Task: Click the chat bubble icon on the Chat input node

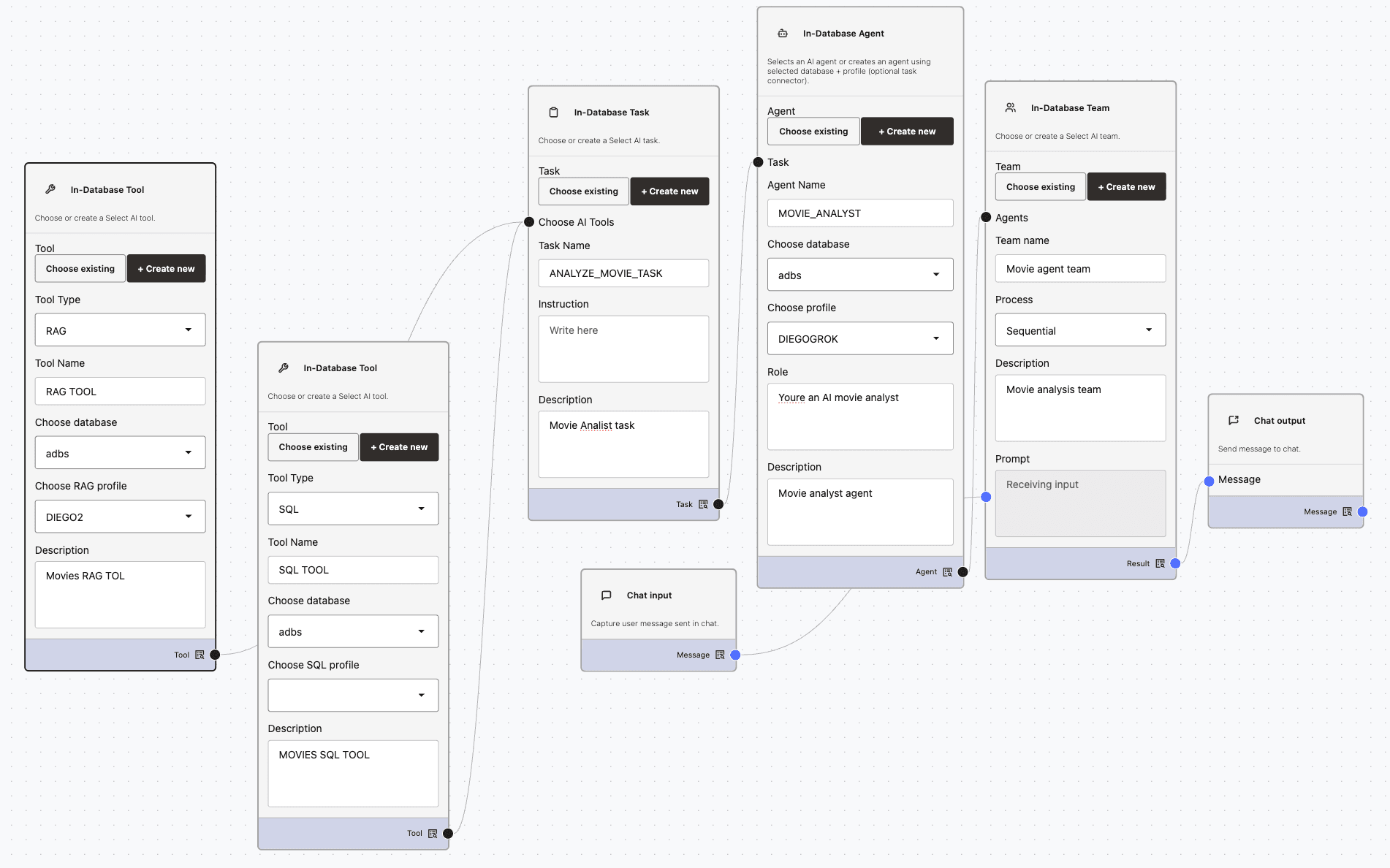Action: pos(606,595)
